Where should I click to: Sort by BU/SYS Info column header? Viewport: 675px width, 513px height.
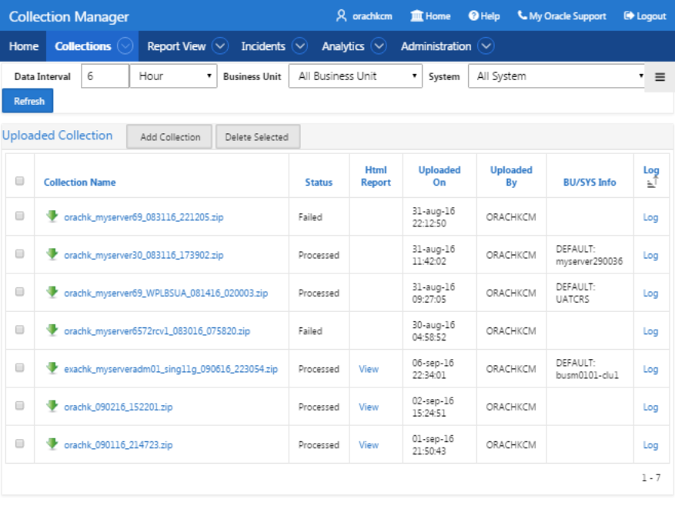589,182
